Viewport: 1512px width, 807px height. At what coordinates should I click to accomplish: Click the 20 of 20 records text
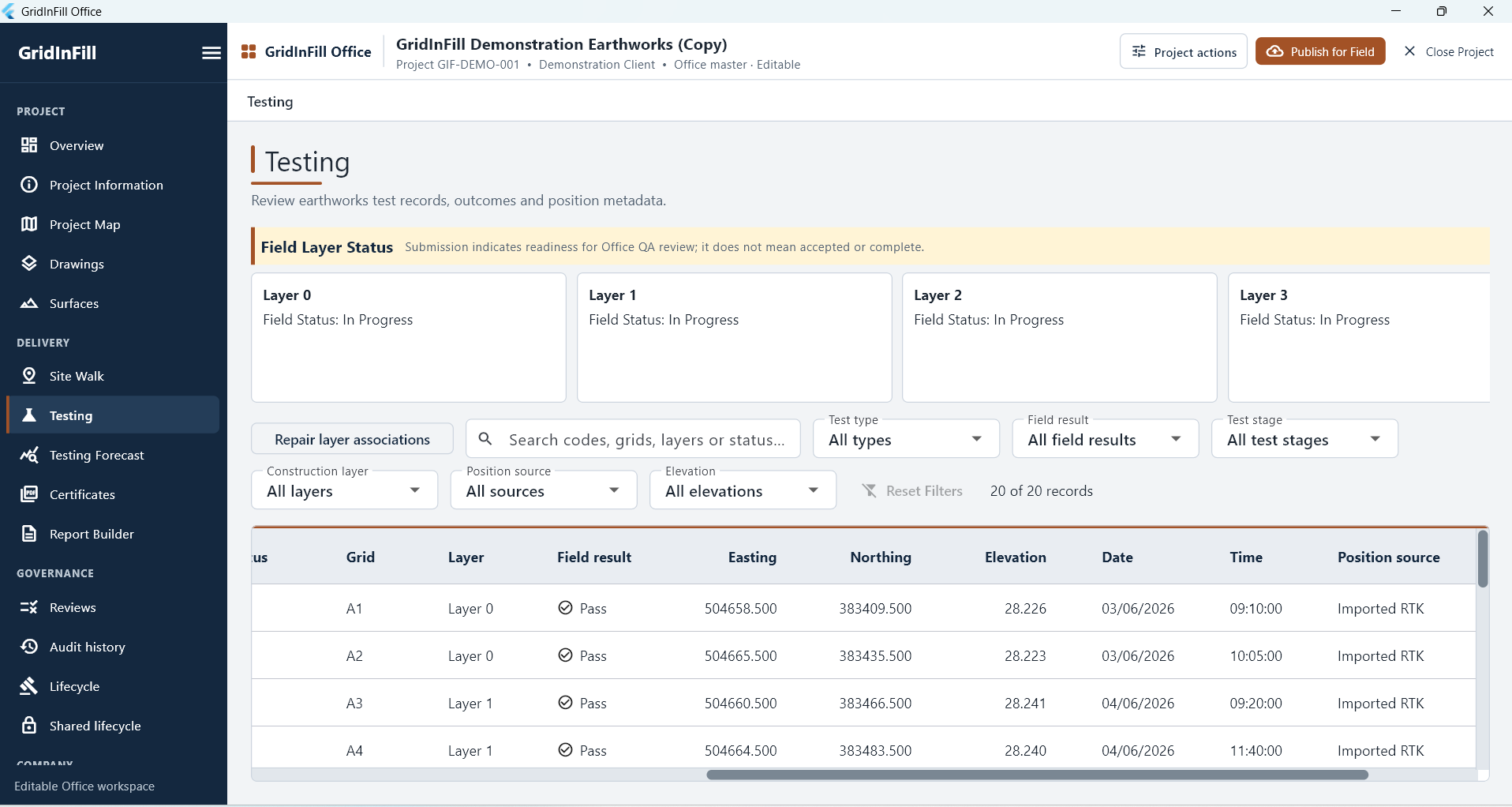(1042, 491)
